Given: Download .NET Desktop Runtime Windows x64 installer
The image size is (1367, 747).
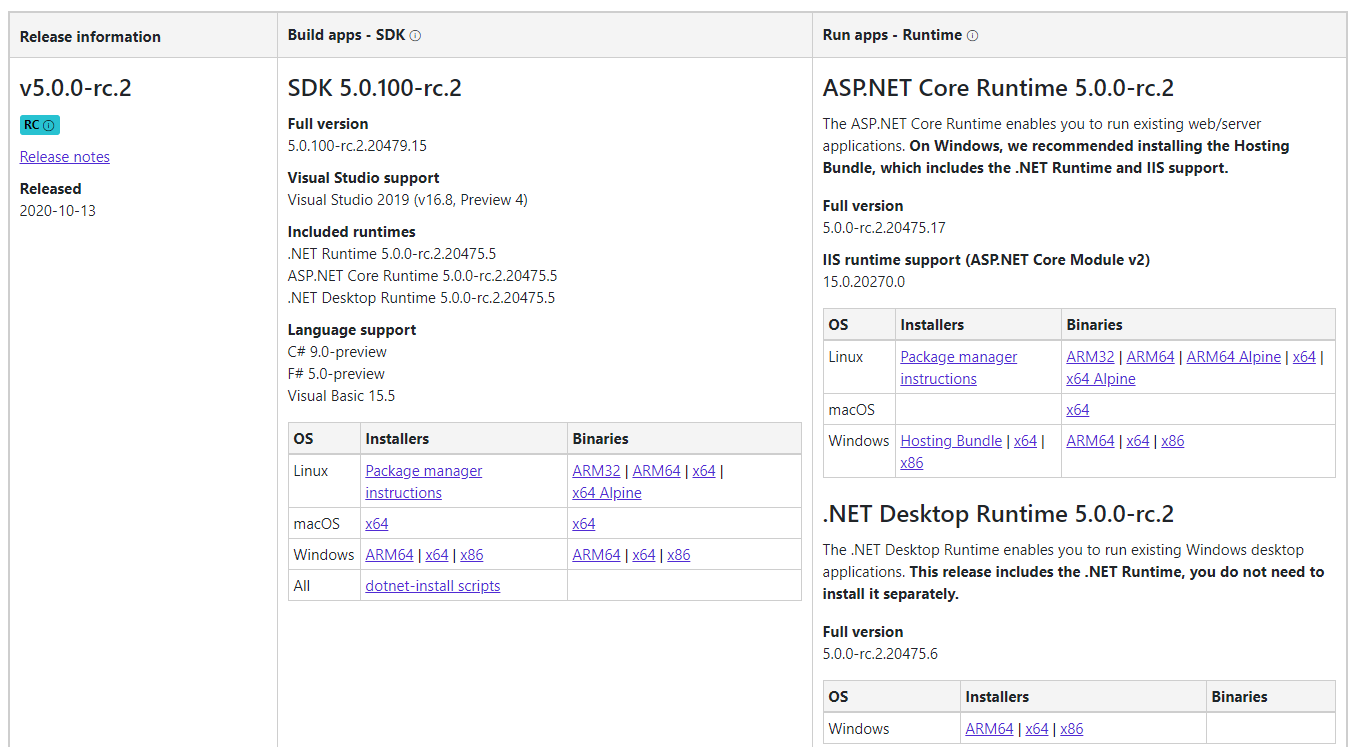Looking at the screenshot, I should (x=1037, y=728).
